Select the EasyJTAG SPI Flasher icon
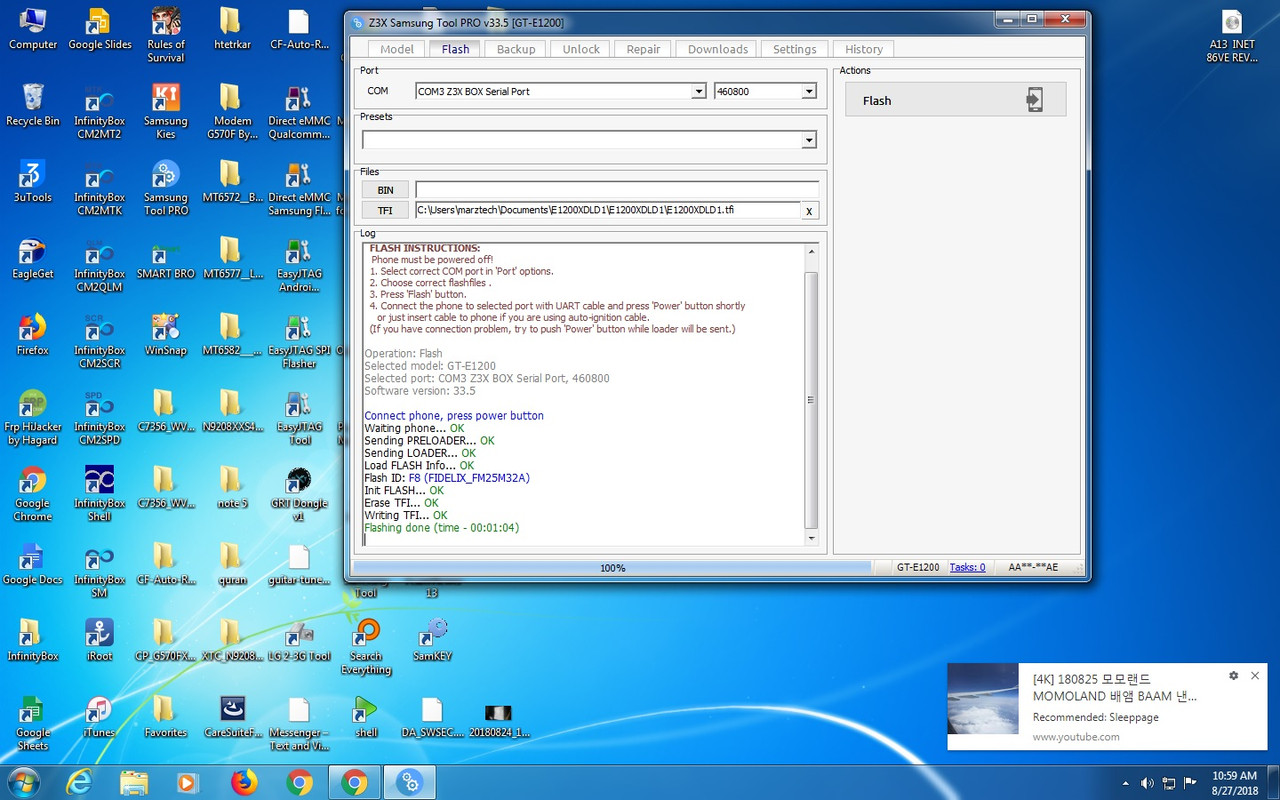The image size is (1280, 800). coord(298,342)
